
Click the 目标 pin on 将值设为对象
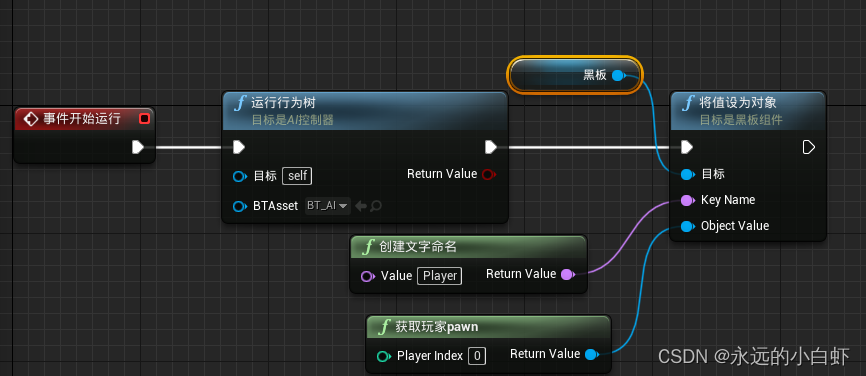[x=688, y=174]
